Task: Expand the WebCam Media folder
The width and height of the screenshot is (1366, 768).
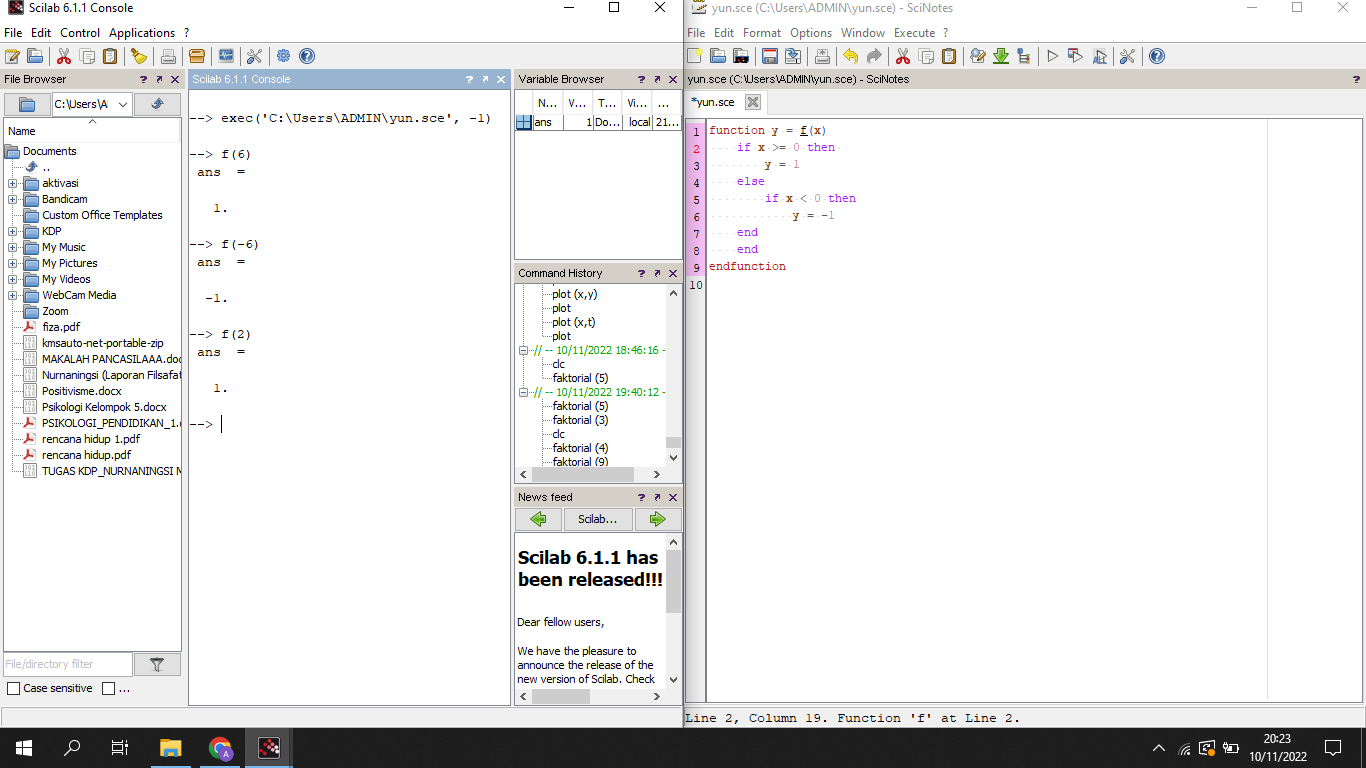Action: 12,295
